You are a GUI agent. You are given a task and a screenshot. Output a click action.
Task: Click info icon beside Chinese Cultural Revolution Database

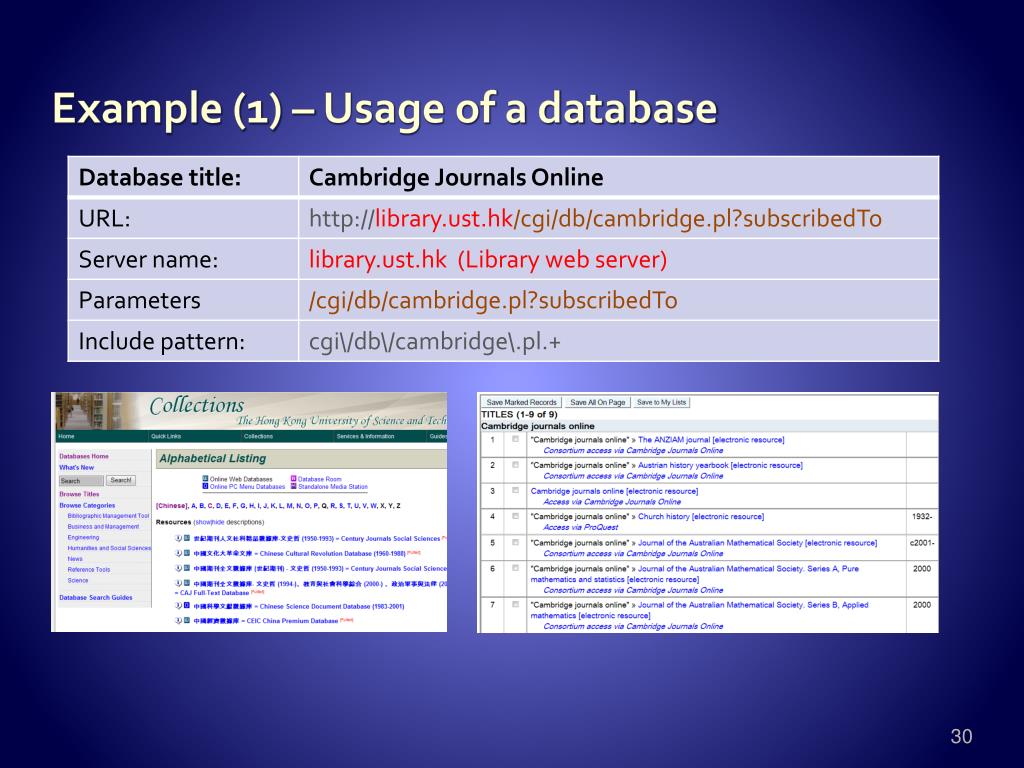(x=178, y=553)
